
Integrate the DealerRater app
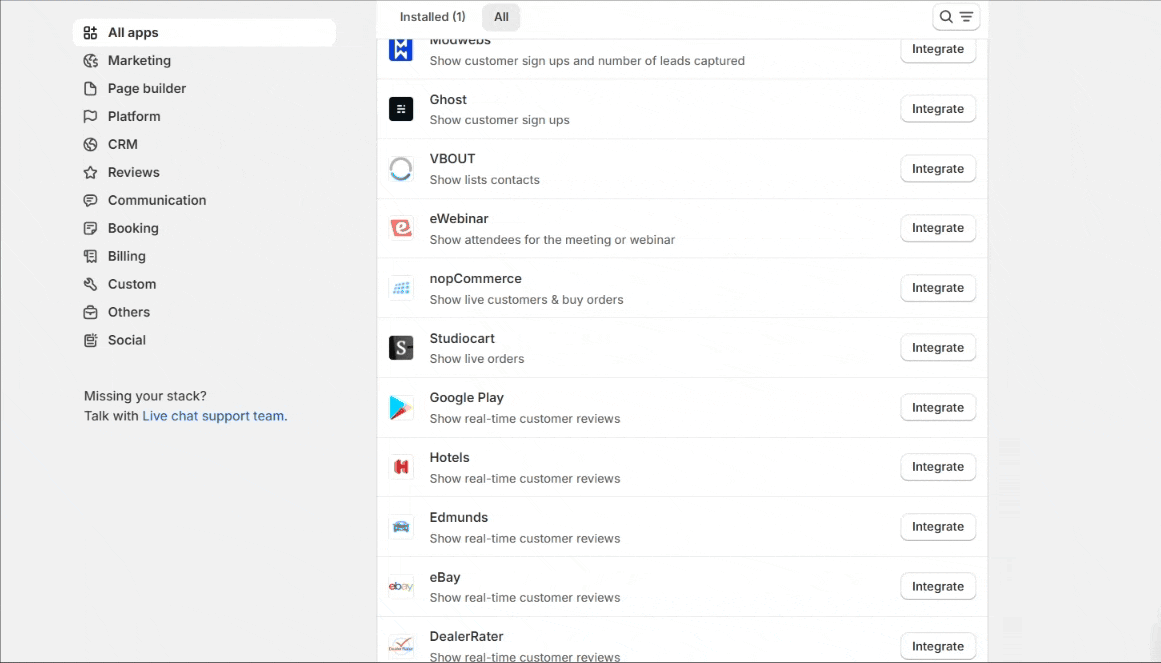pos(937,647)
